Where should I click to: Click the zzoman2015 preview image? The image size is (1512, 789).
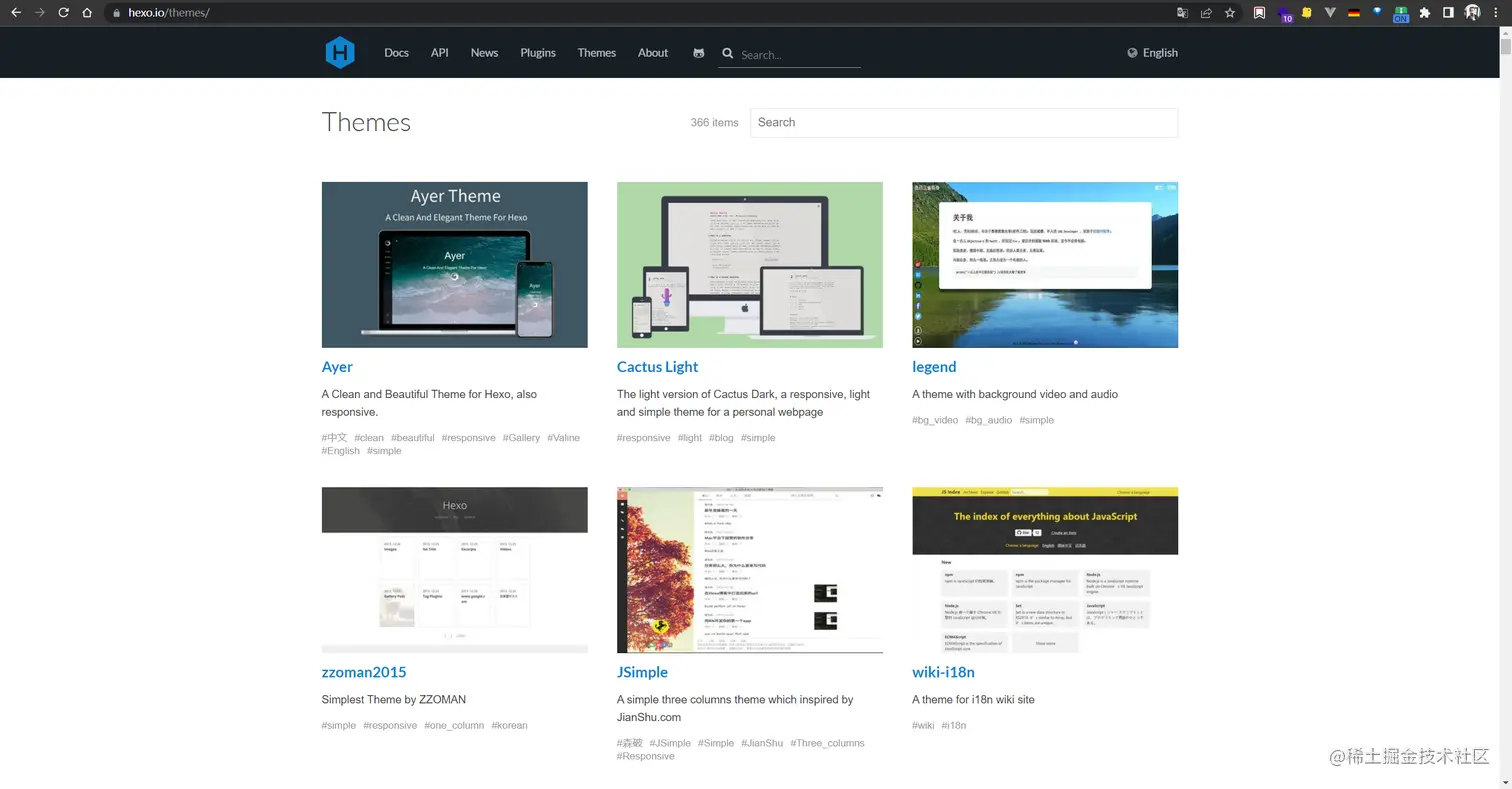[455, 570]
